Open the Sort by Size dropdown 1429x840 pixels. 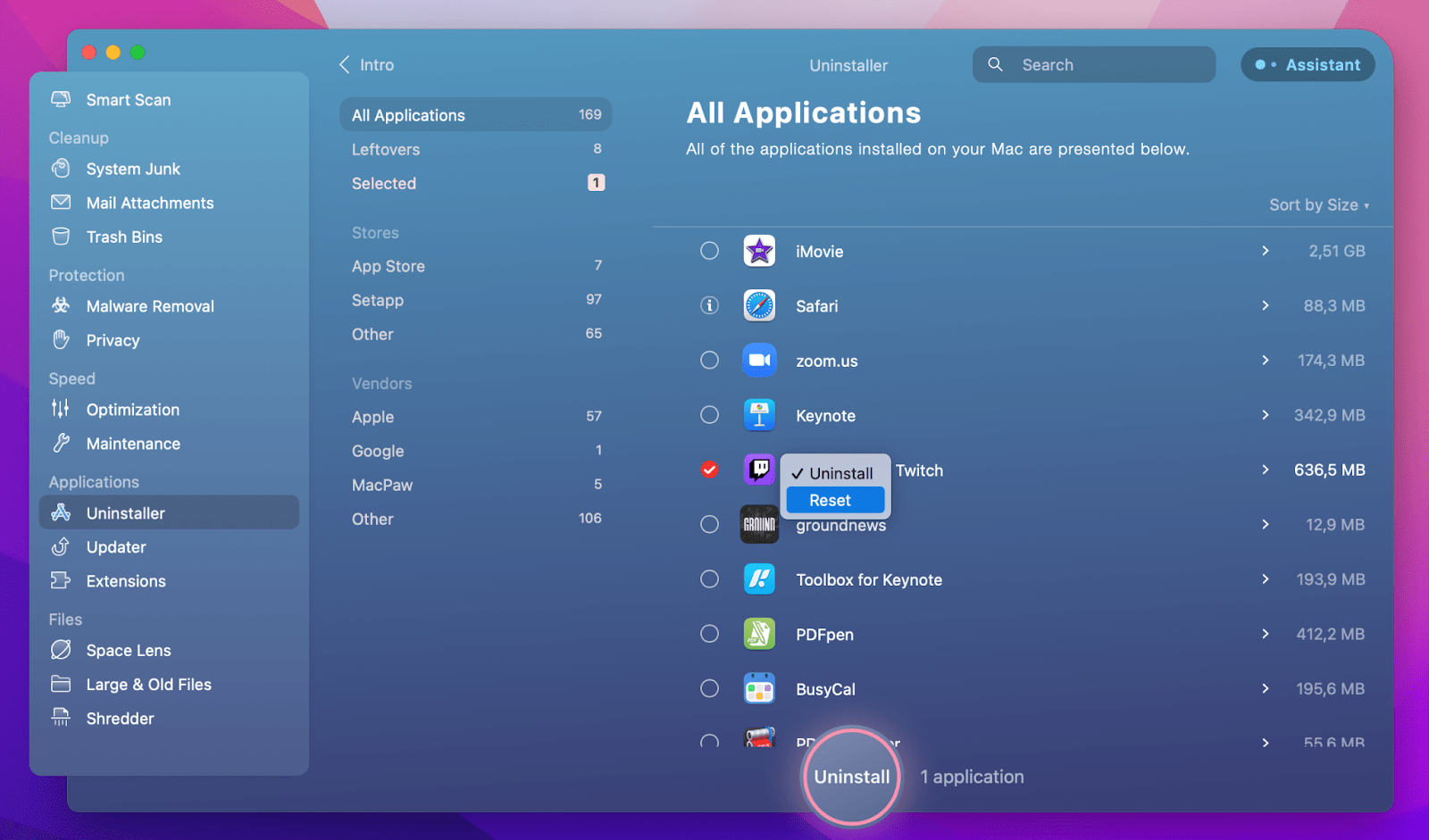[1319, 204]
